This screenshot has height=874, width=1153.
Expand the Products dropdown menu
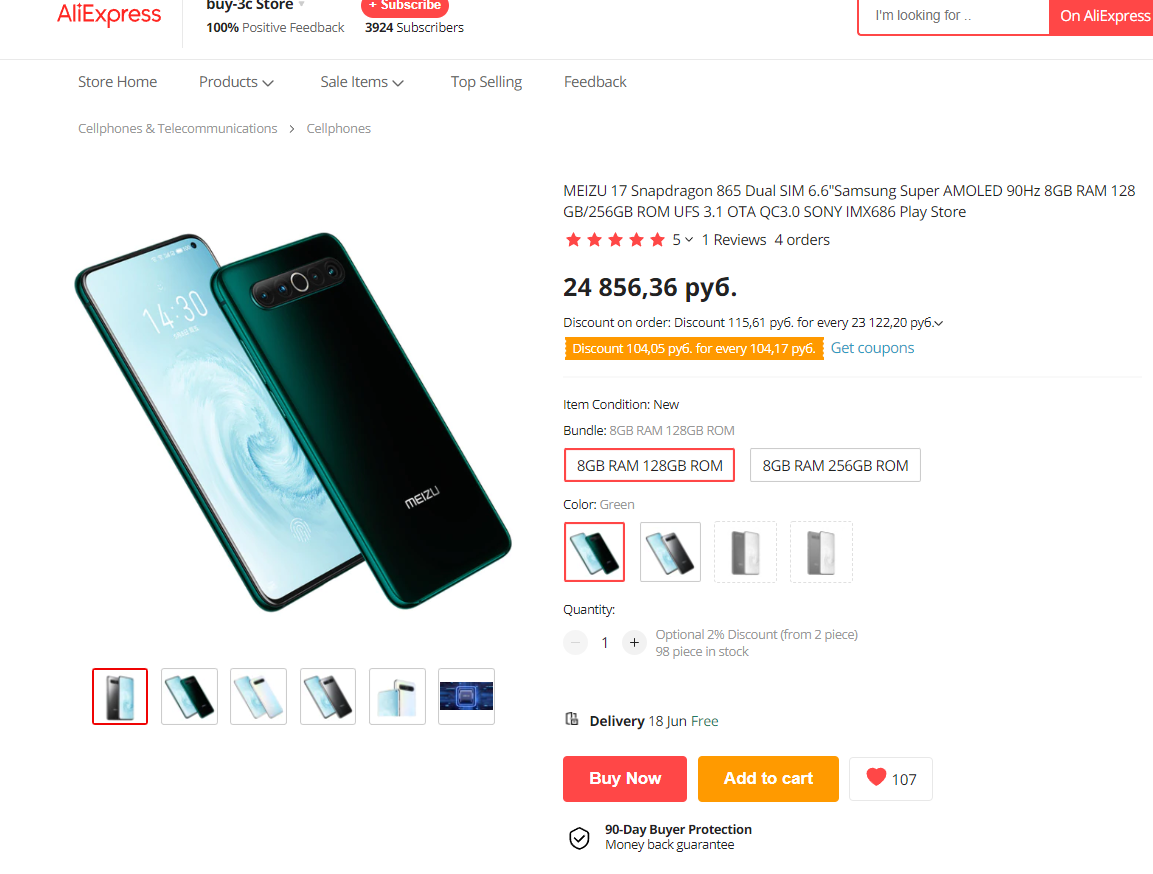pyautogui.click(x=236, y=82)
